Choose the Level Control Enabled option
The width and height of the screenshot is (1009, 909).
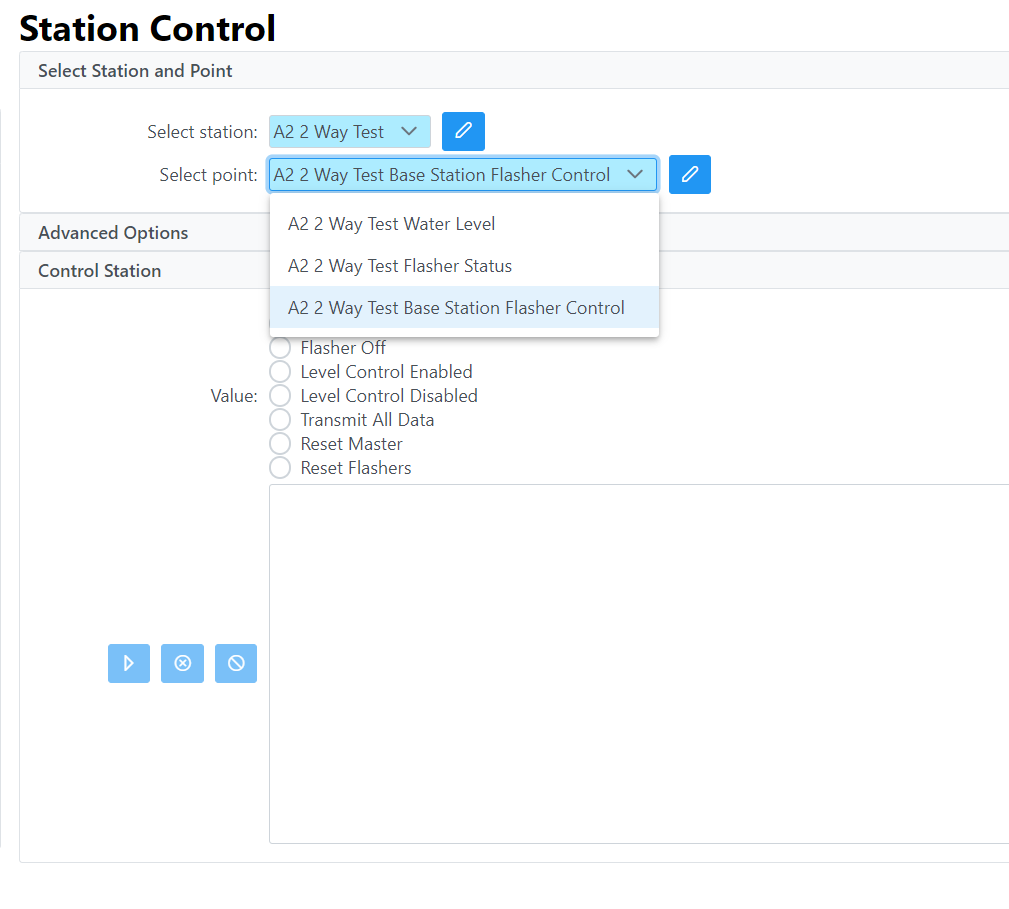(281, 372)
